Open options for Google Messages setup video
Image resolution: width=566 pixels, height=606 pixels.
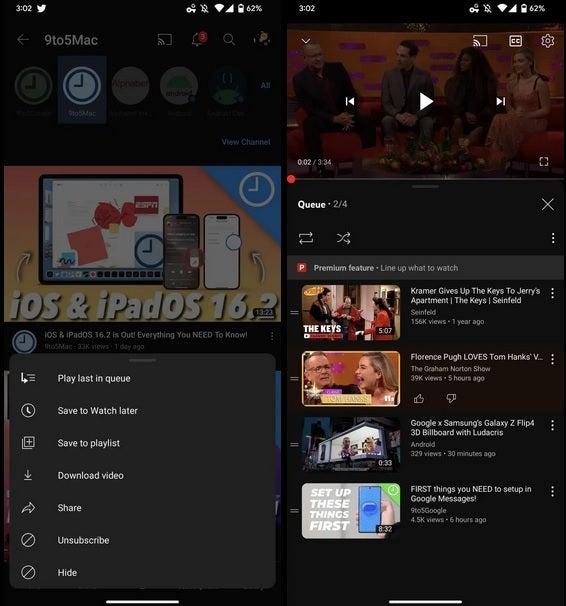[x=553, y=491]
